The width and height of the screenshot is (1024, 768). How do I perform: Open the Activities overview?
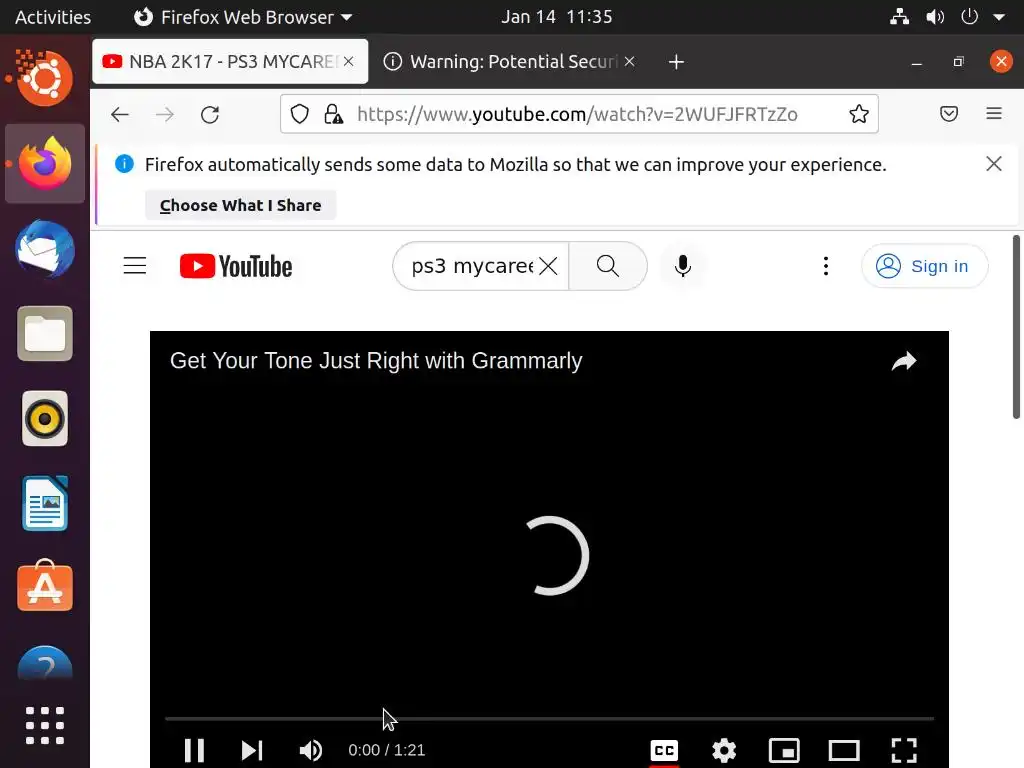pos(53,17)
